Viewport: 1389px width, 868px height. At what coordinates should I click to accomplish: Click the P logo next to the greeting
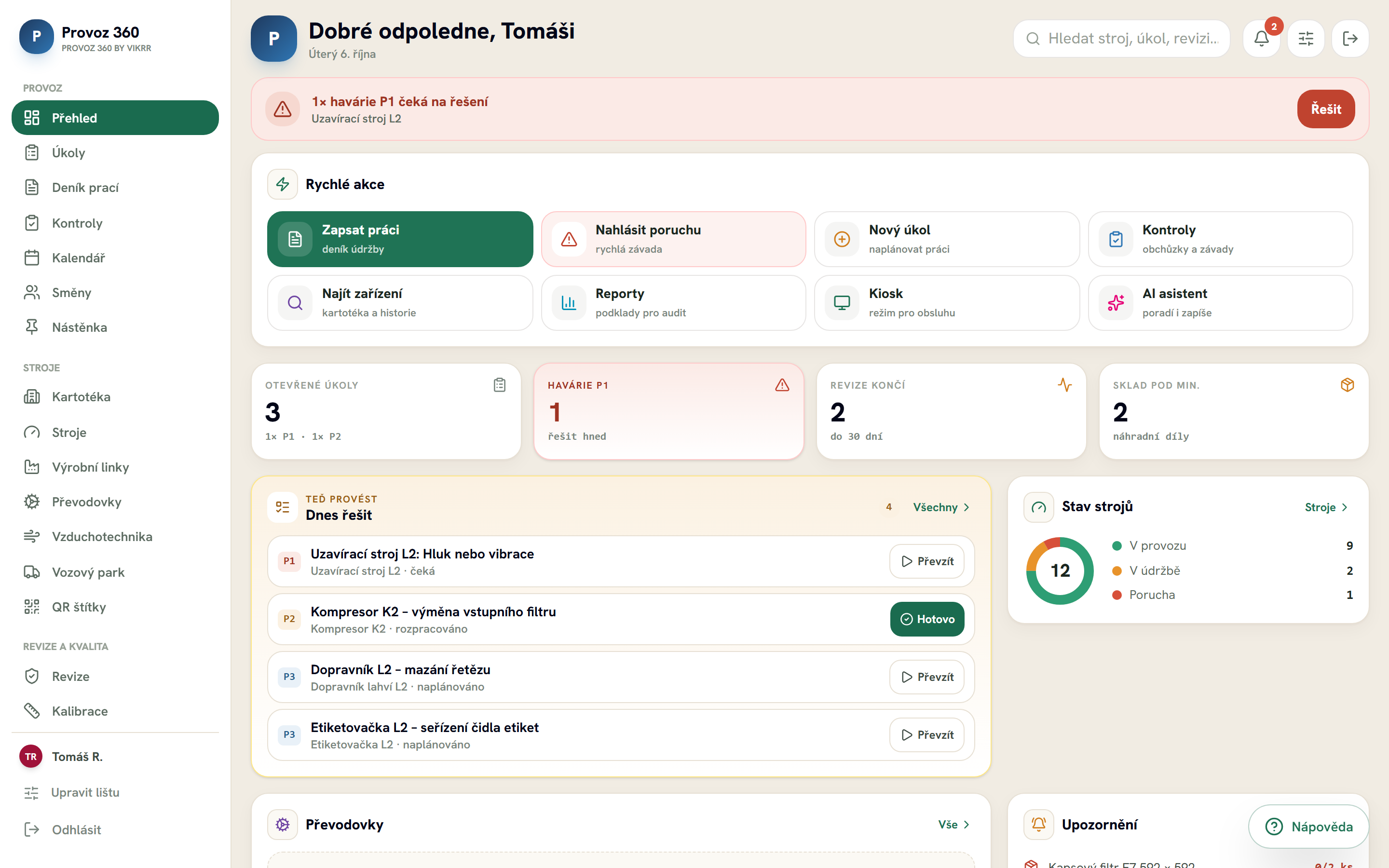click(x=274, y=39)
